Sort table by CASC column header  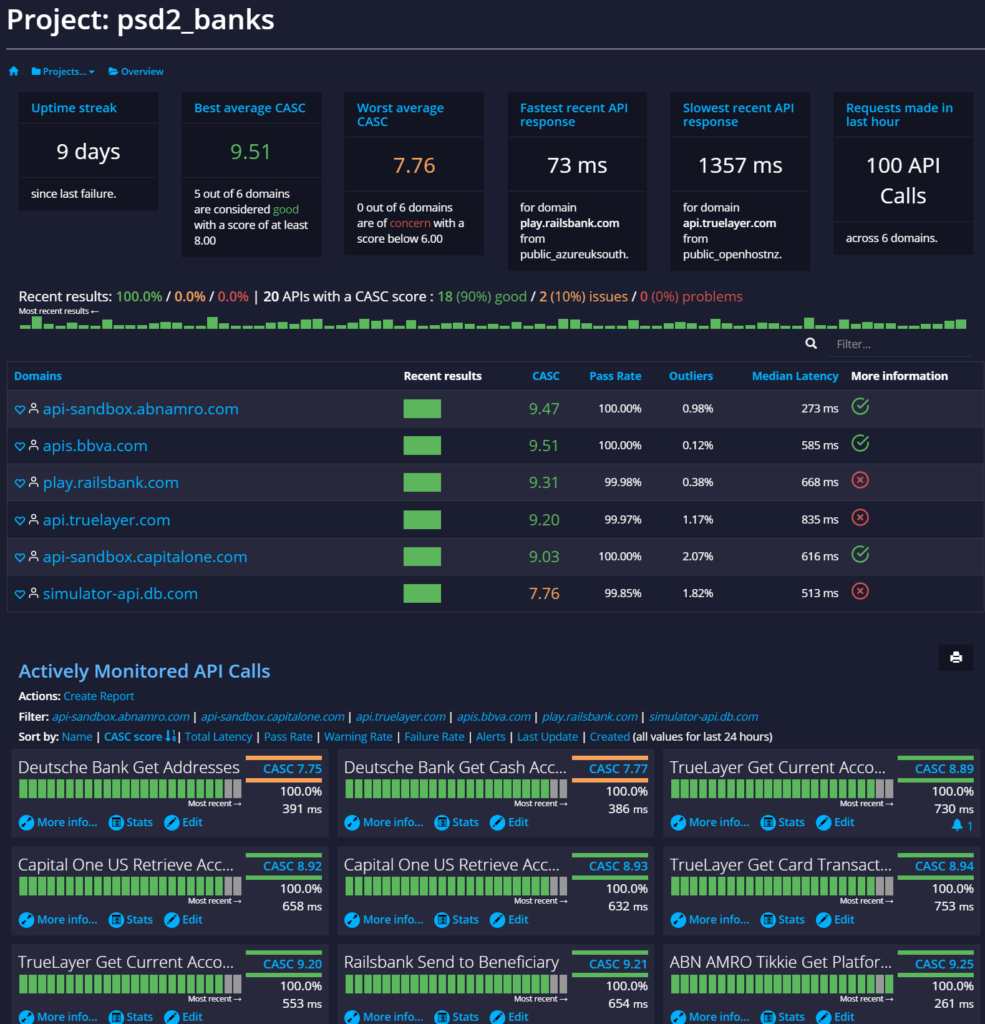click(545, 376)
